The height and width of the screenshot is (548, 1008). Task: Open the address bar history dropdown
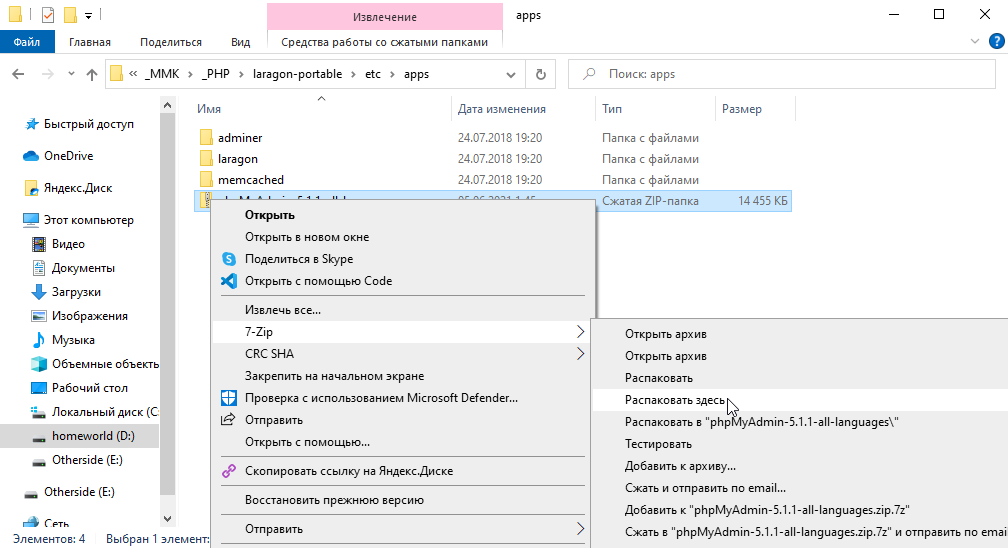(x=515, y=74)
